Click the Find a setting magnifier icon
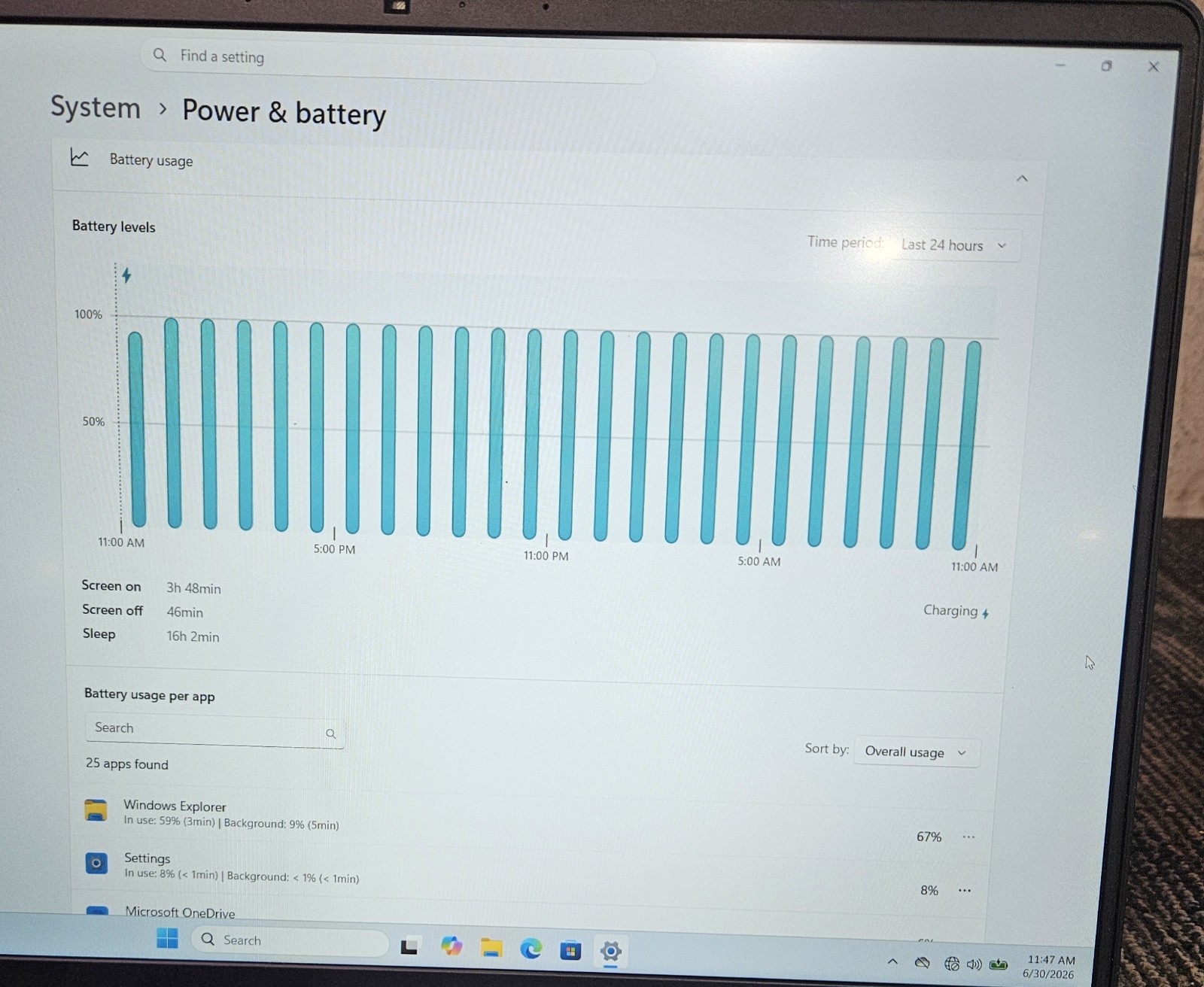Viewport: 1204px width, 987px height. pos(160,55)
